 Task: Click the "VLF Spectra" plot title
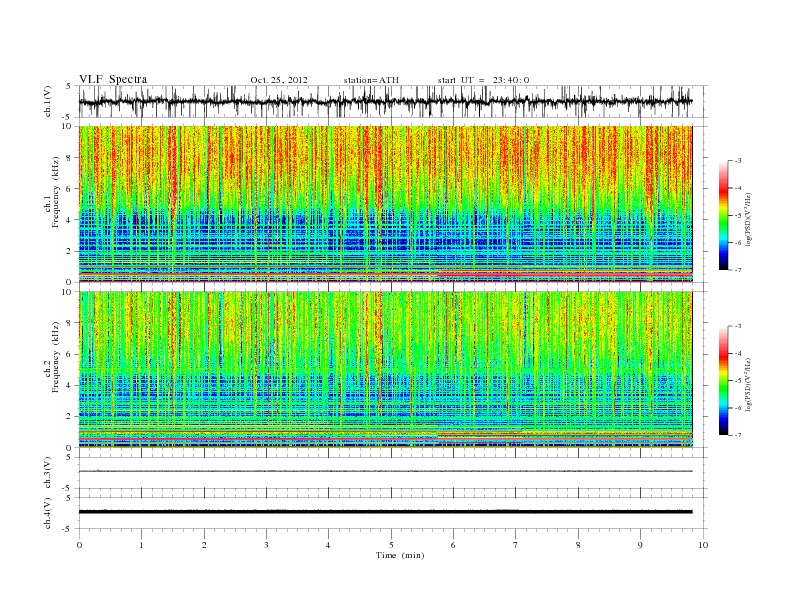click(x=113, y=79)
